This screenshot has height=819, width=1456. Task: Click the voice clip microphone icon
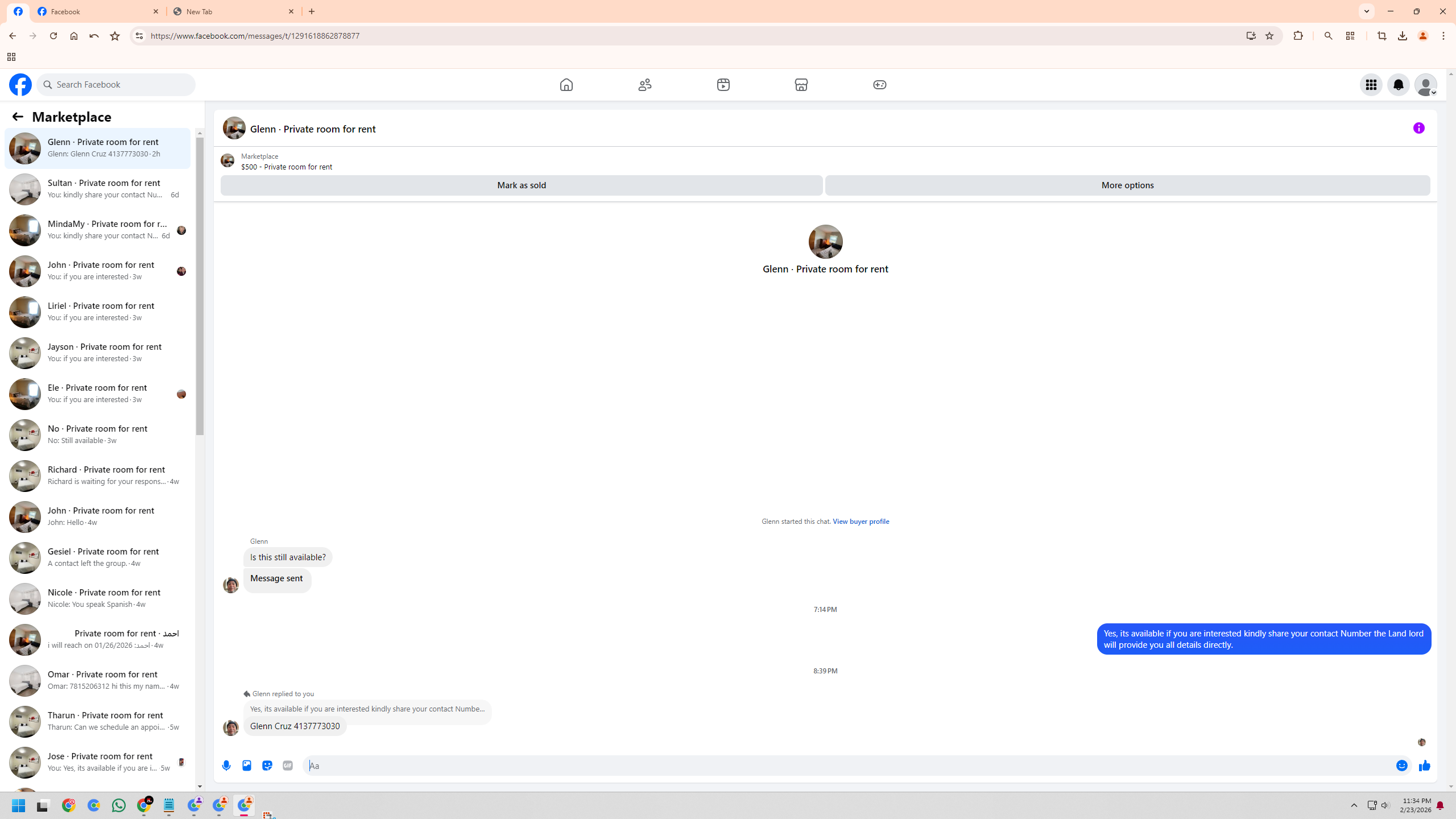(226, 766)
